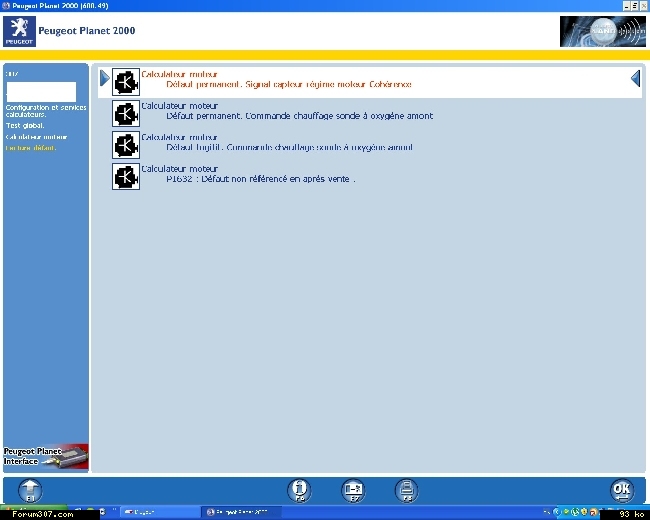Select engine icon of the 'Défaut permanent. Commande chauffage' row
Image resolution: width=650 pixels, height=520 pixels.
click(x=126, y=114)
